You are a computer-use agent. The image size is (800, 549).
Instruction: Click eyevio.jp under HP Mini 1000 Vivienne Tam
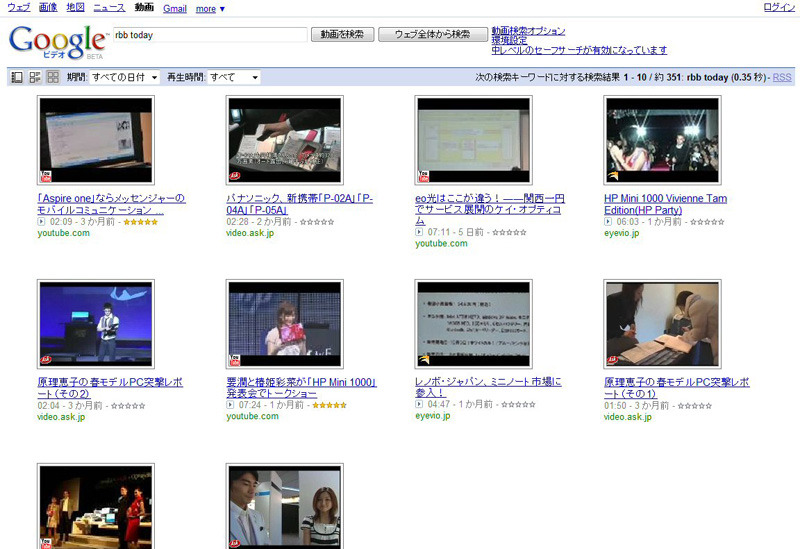(621, 233)
